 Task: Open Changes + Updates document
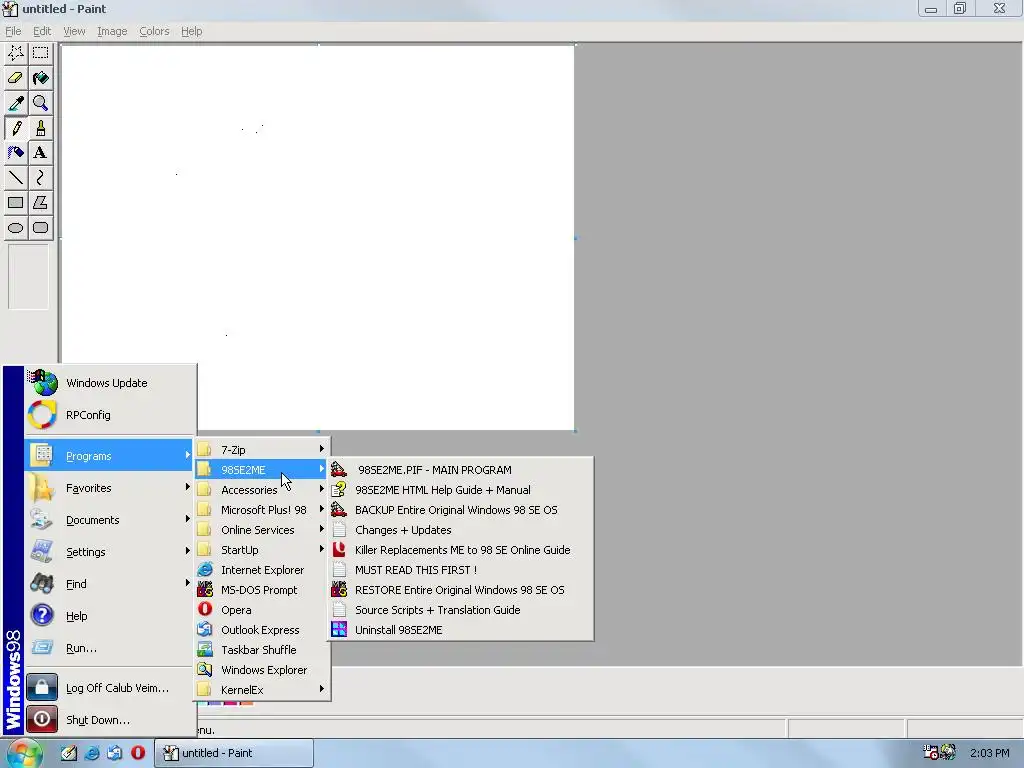[461, 530]
